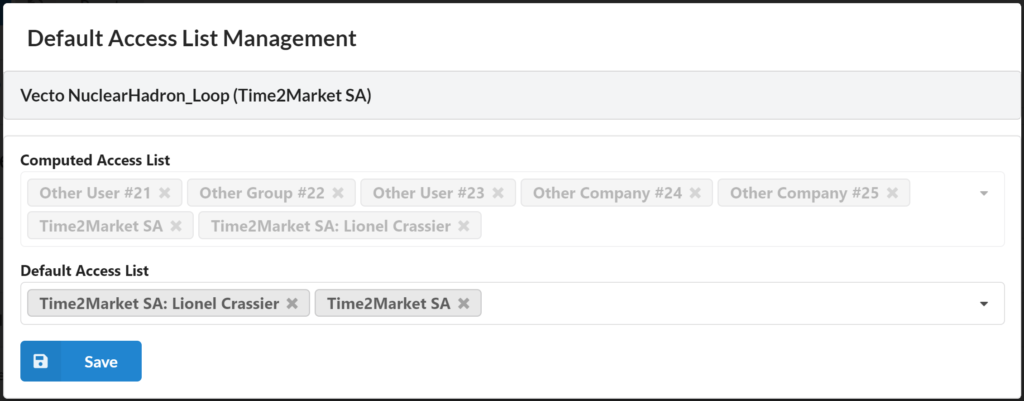Open the Default Access List dropdown arrow
The width and height of the screenshot is (1024, 401).
pyautogui.click(x=984, y=304)
